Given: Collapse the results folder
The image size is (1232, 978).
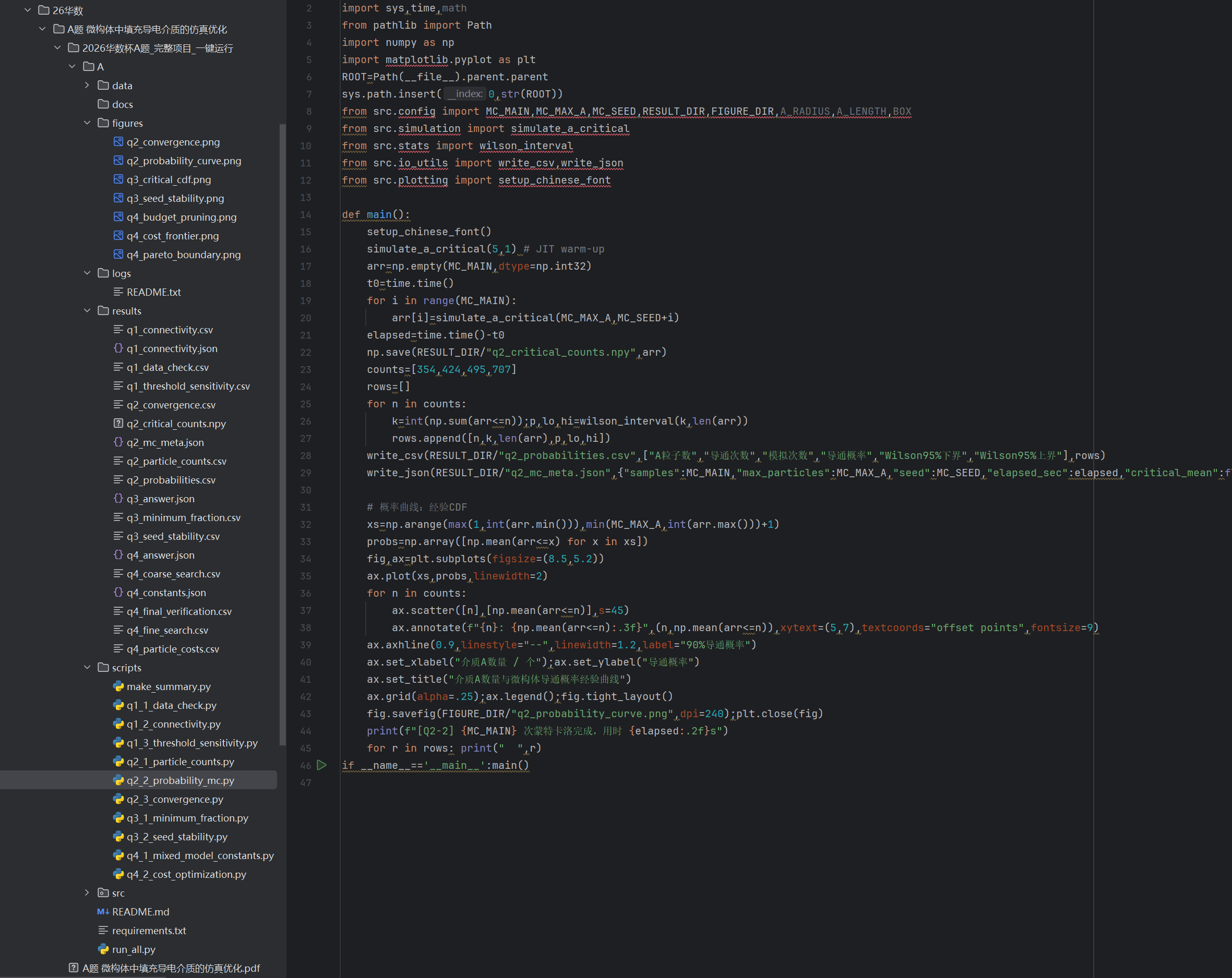Looking at the screenshot, I should click(x=87, y=311).
